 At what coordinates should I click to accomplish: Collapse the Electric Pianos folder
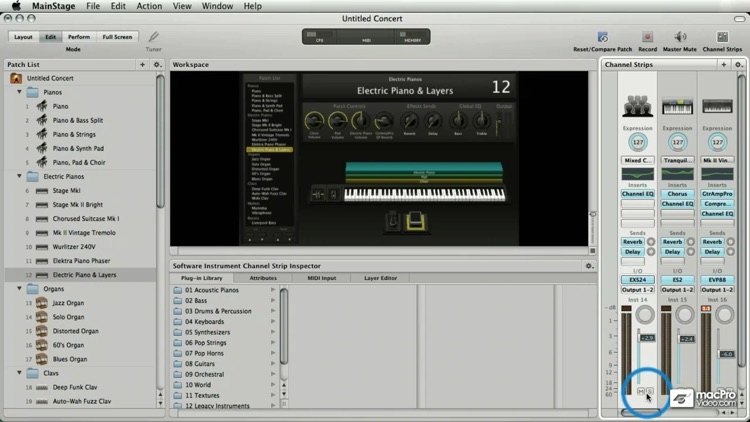[x=20, y=176]
